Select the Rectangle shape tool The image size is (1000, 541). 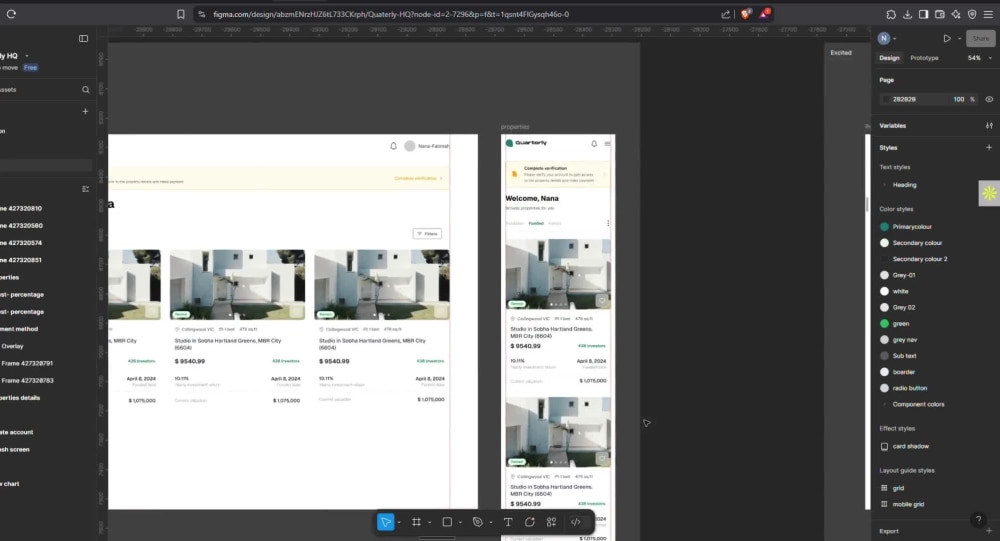click(447, 522)
